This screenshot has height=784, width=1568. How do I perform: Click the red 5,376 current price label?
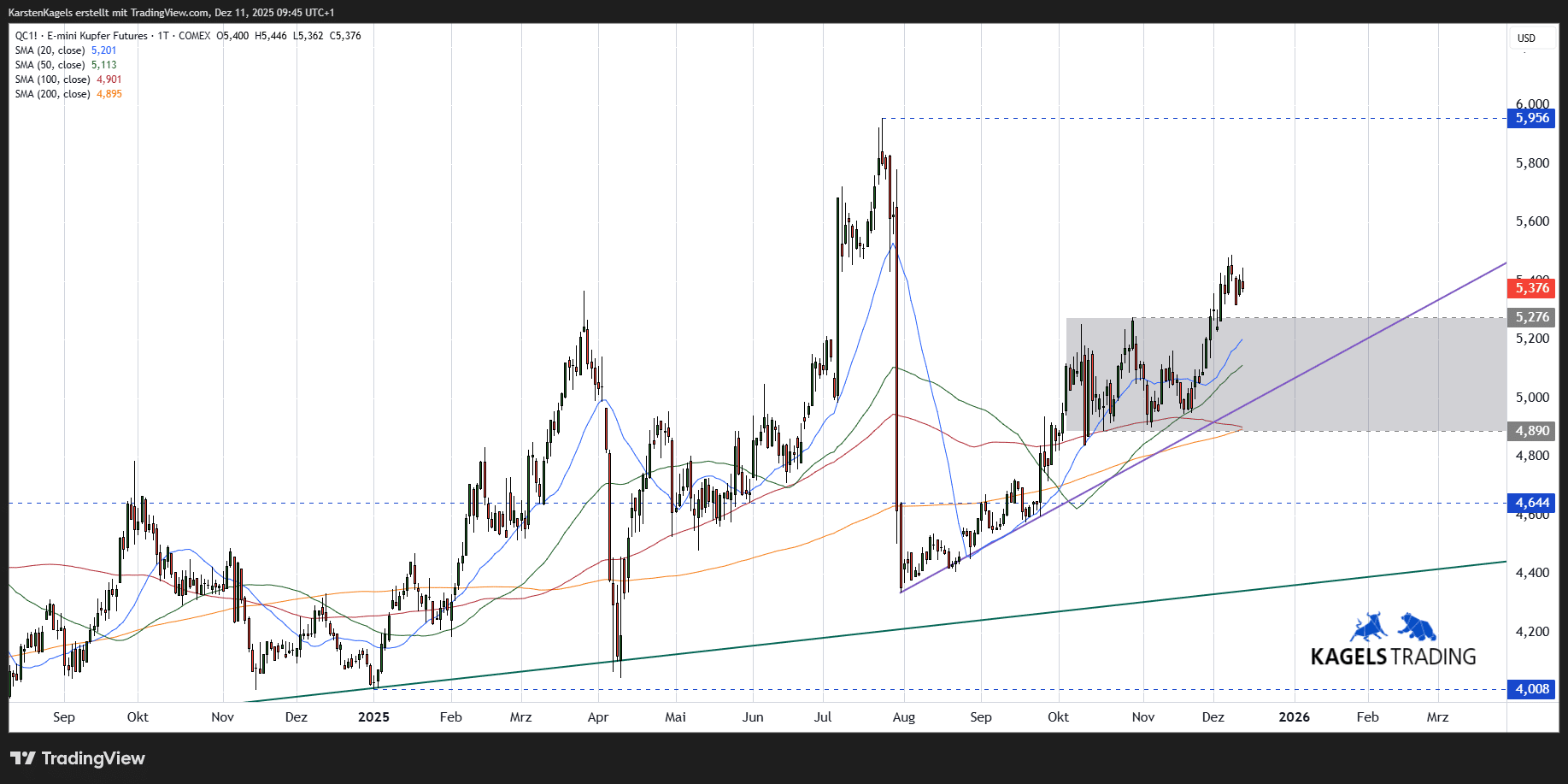pos(1531,288)
